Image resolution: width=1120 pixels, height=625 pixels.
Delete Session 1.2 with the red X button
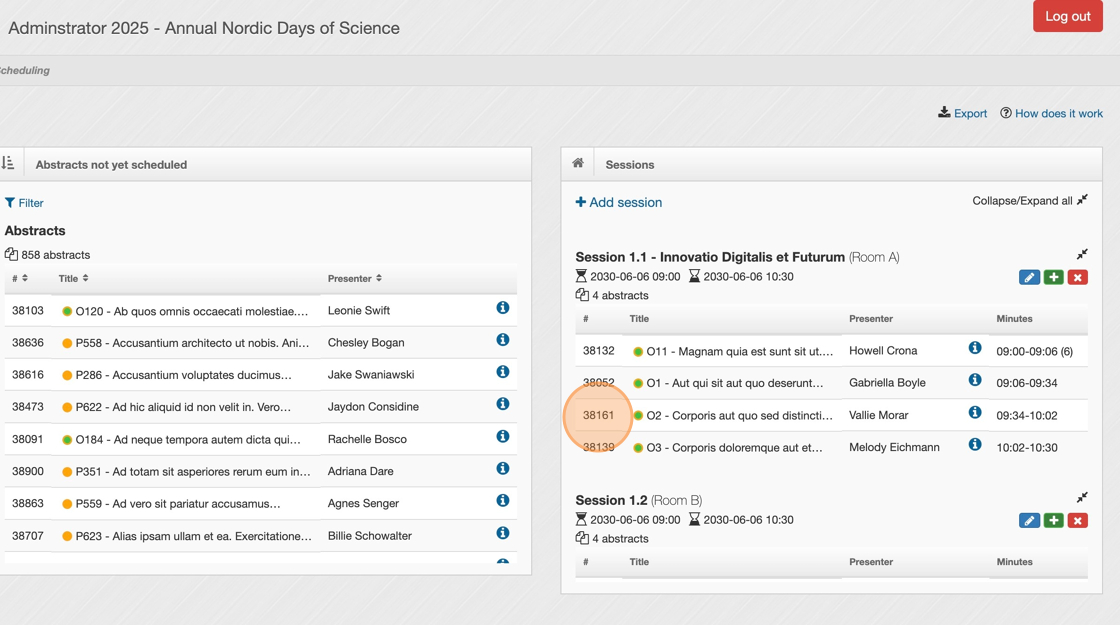(x=1077, y=520)
